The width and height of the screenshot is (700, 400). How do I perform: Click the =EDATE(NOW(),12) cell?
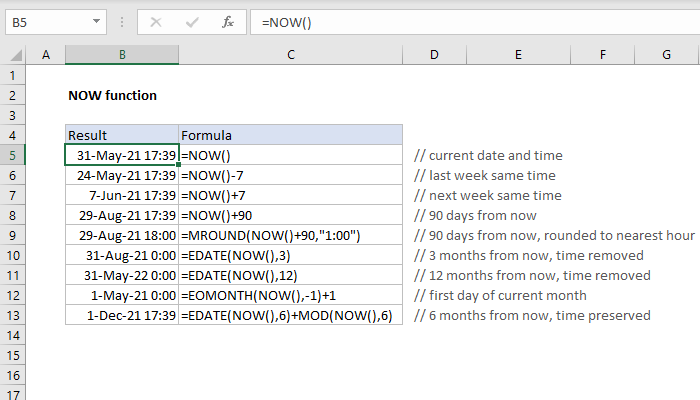click(291, 275)
